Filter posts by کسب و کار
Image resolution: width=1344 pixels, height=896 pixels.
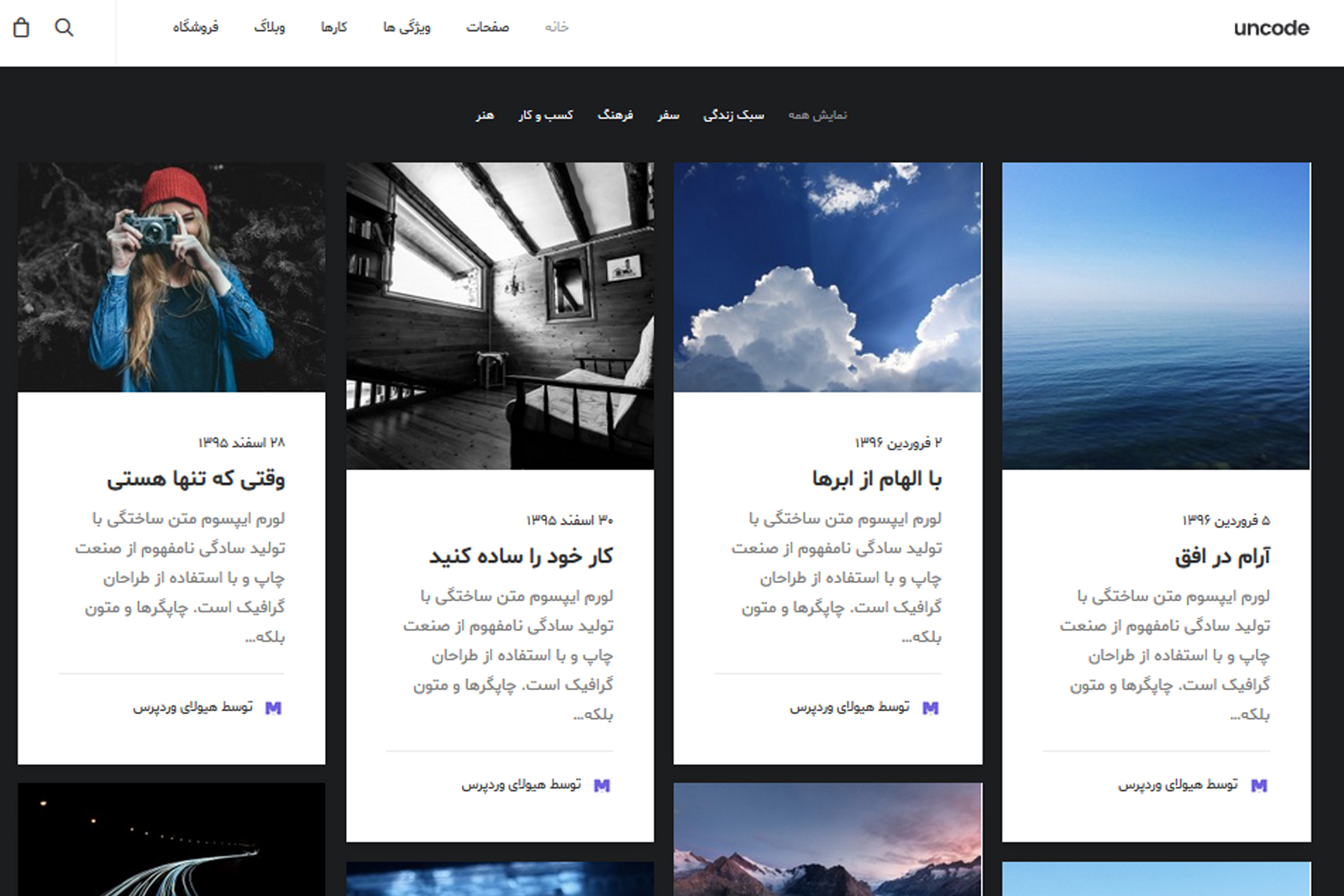(545, 115)
